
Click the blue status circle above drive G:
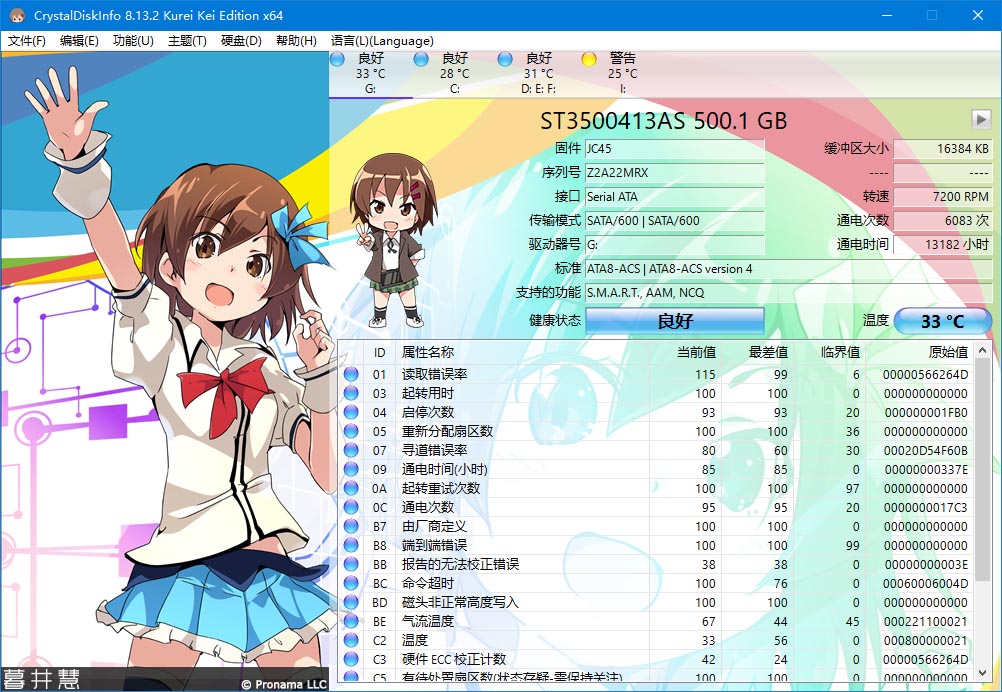point(336,59)
